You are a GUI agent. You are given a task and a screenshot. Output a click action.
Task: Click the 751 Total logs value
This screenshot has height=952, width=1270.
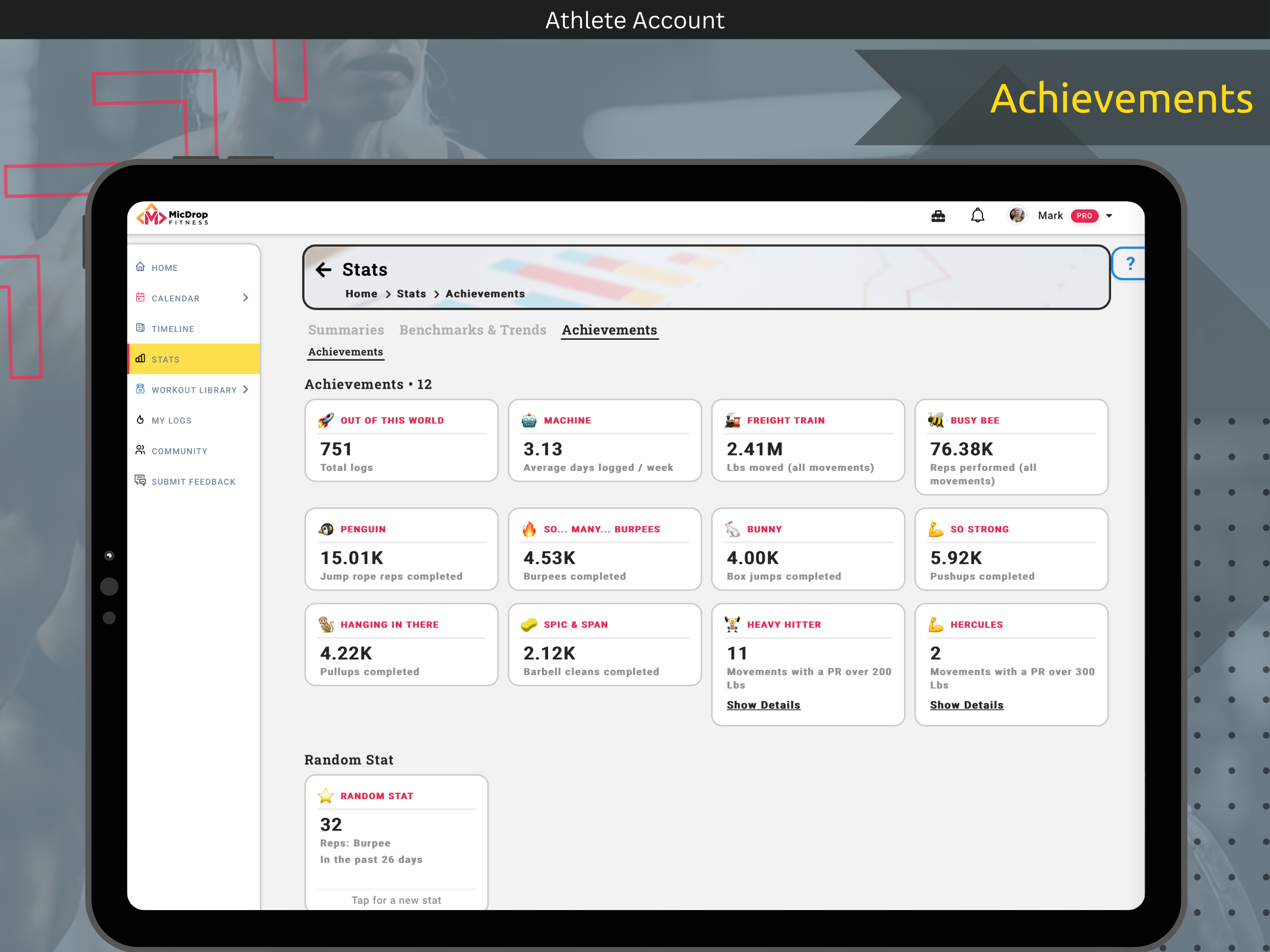click(x=336, y=449)
